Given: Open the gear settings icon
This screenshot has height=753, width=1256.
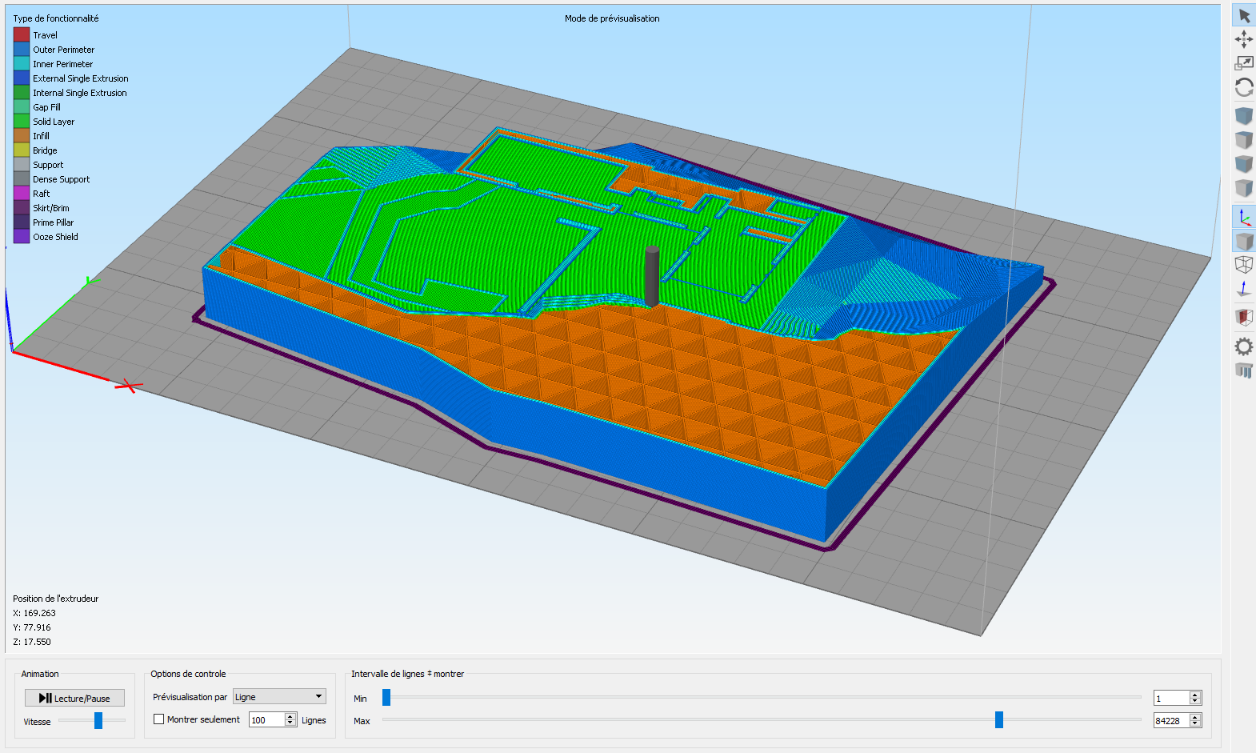Looking at the screenshot, I should (1244, 346).
